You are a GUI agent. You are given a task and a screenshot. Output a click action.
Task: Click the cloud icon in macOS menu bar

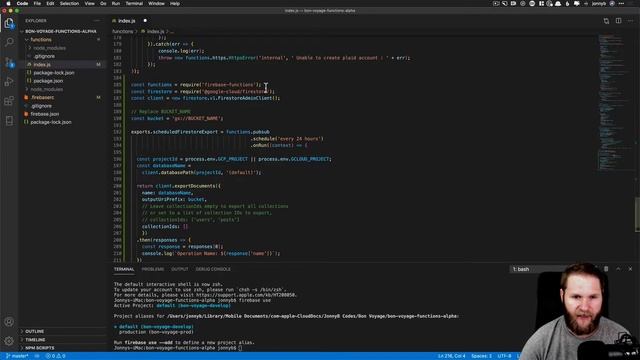558,3
